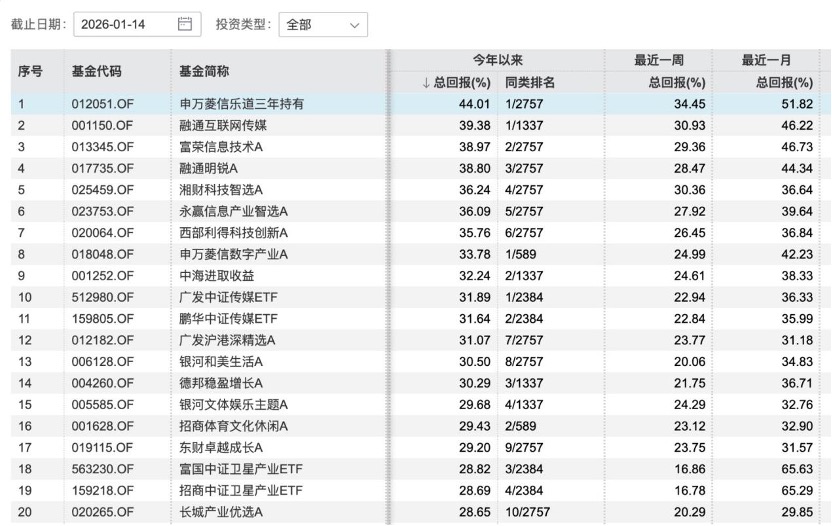Click the 基金代码 column header
This screenshot has width=832, height=526.
(98, 71)
